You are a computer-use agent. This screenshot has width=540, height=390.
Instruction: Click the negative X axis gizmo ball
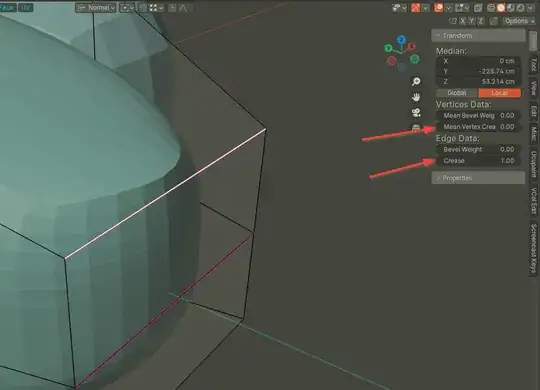pos(392,61)
